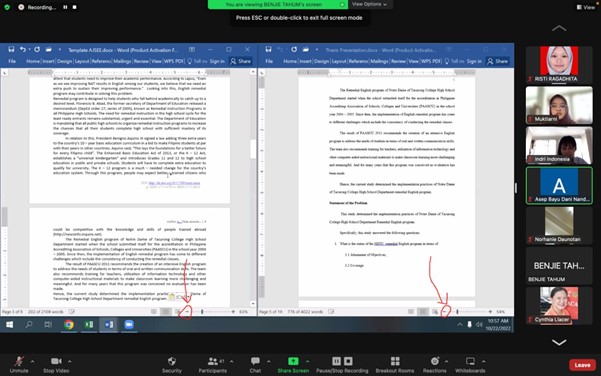Image resolution: width=601 pixels, height=376 pixels.
Task: Expand the arrow next to Participants
Action: click(231, 361)
